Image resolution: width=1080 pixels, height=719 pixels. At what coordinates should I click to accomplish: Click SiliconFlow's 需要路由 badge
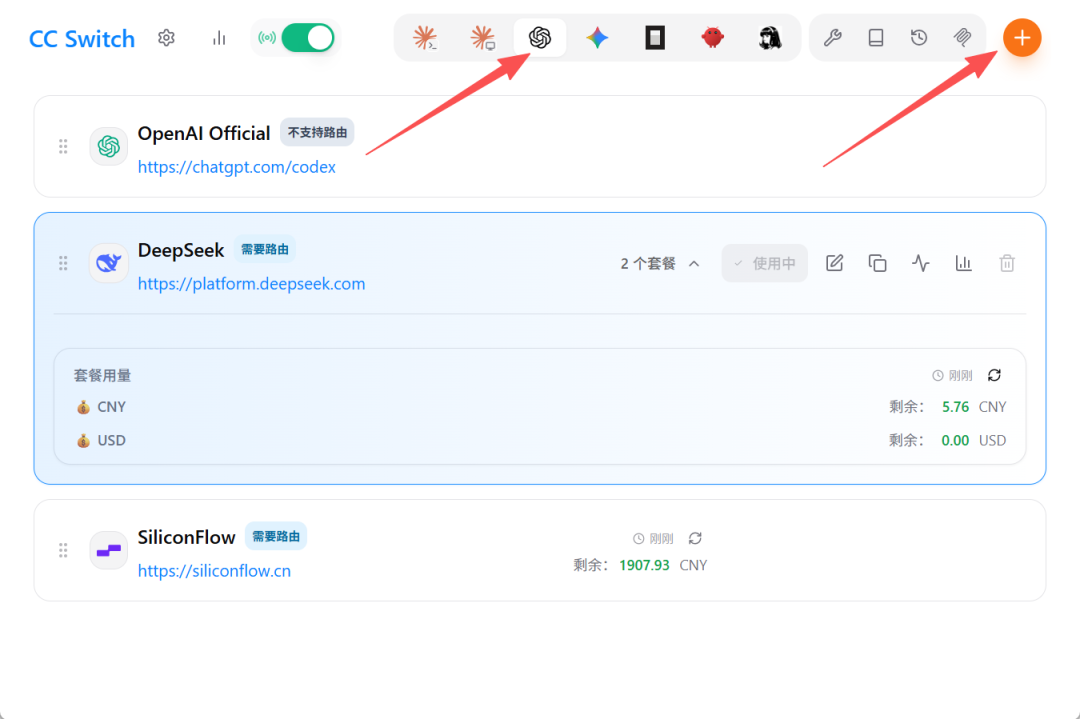pyautogui.click(x=276, y=536)
